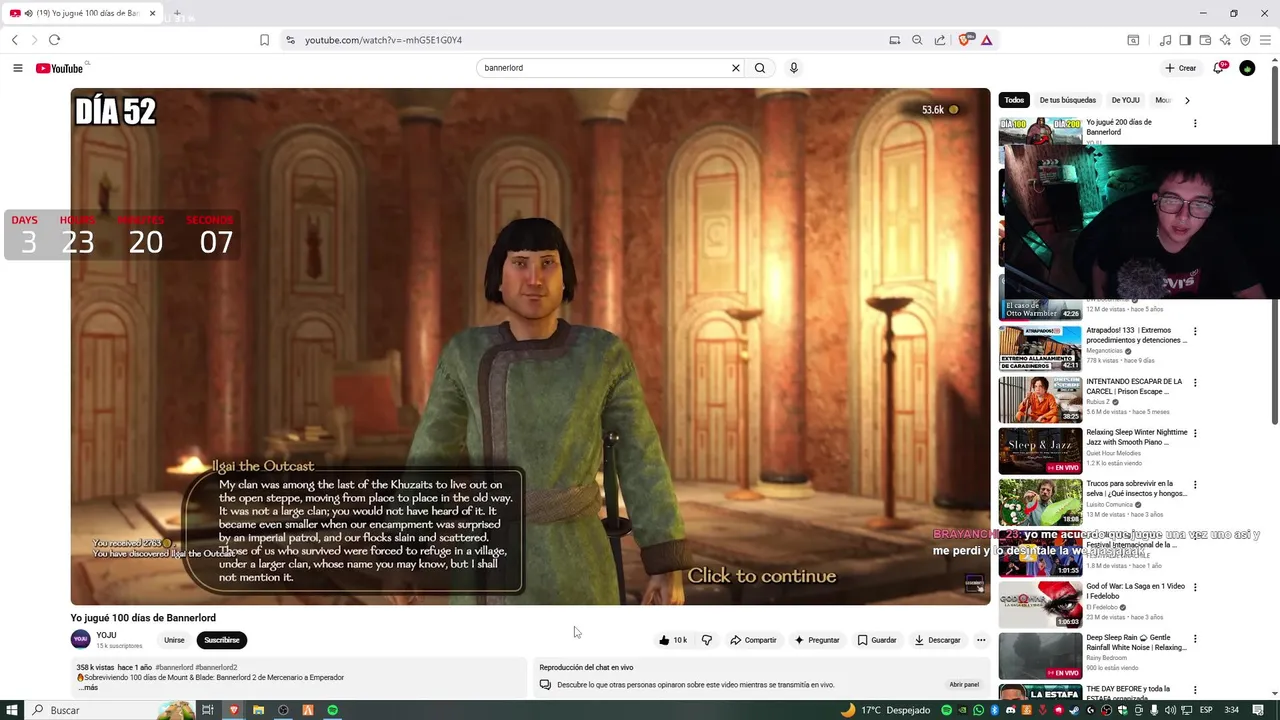The height and width of the screenshot is (720, 1280).
Task: Click the Preguntar button
Action: coord(817,640)
